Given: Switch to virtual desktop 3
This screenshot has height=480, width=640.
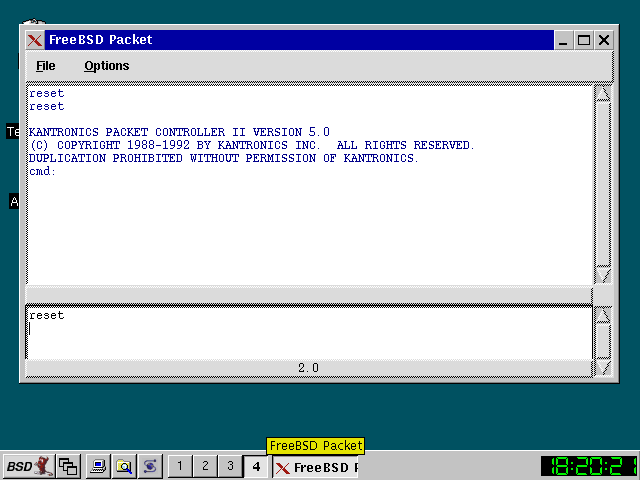Looking at the screenshot, I should pos(230,466).
